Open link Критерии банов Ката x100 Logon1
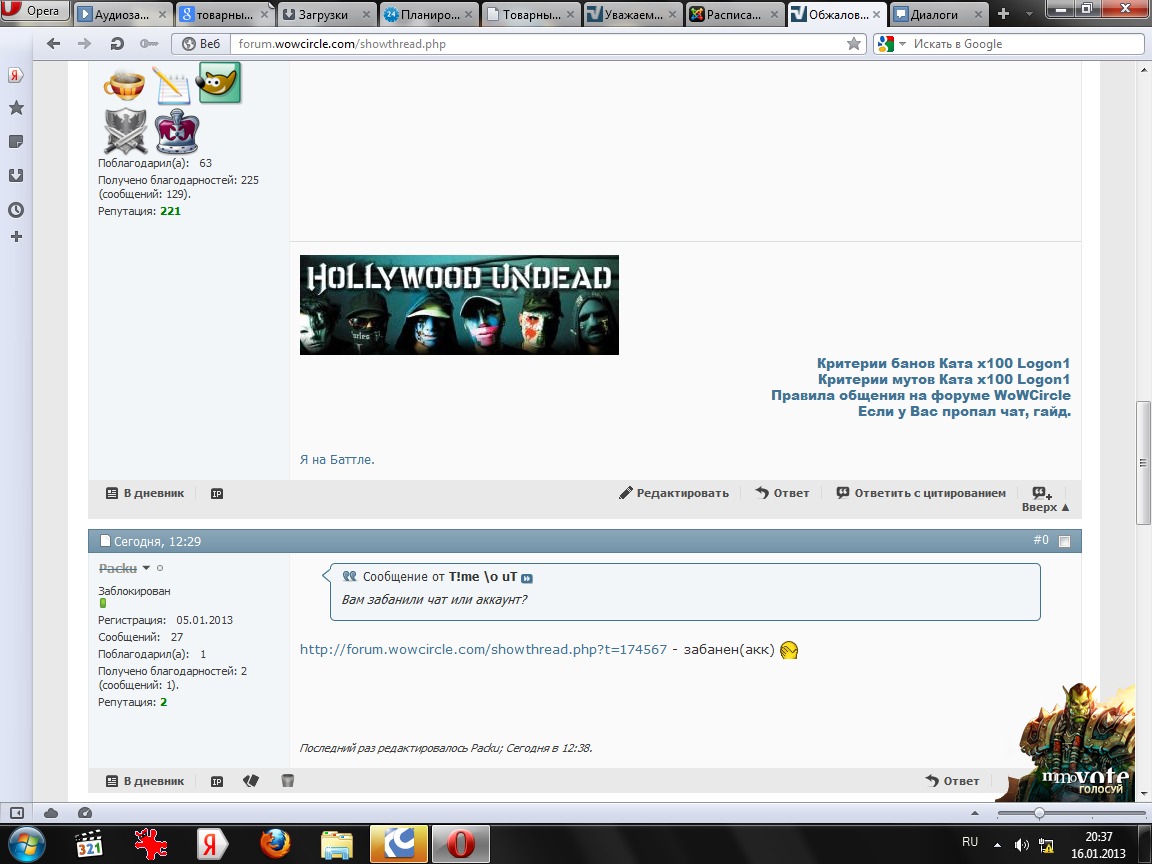Screen dimensions: 1152x864 tap(943, 363)
